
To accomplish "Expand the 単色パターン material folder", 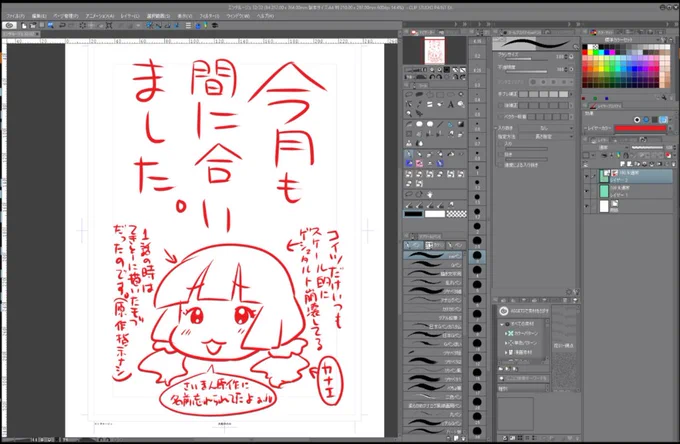I will tap(506, 343).
